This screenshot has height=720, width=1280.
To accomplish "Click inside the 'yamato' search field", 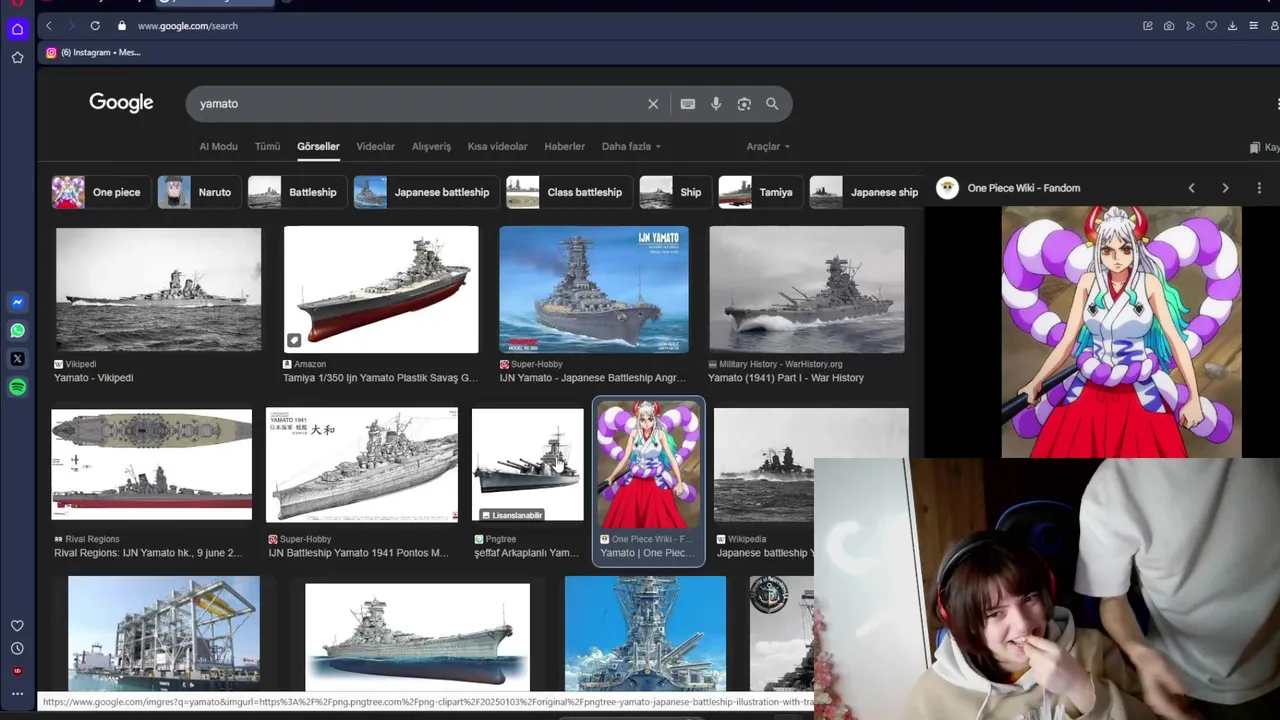I will coord(420,104).
